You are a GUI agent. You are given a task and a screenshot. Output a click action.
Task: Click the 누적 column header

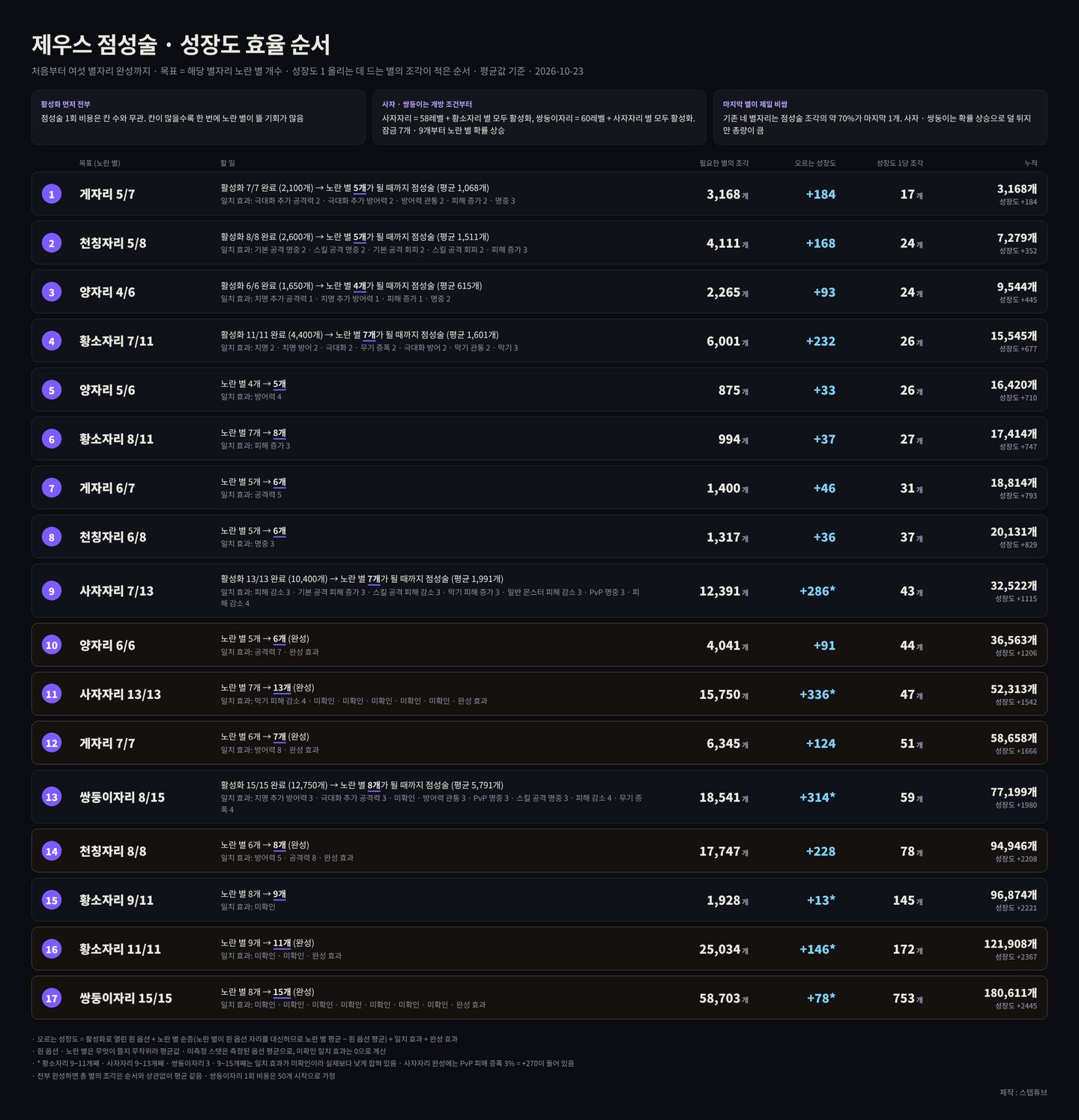1031,163
